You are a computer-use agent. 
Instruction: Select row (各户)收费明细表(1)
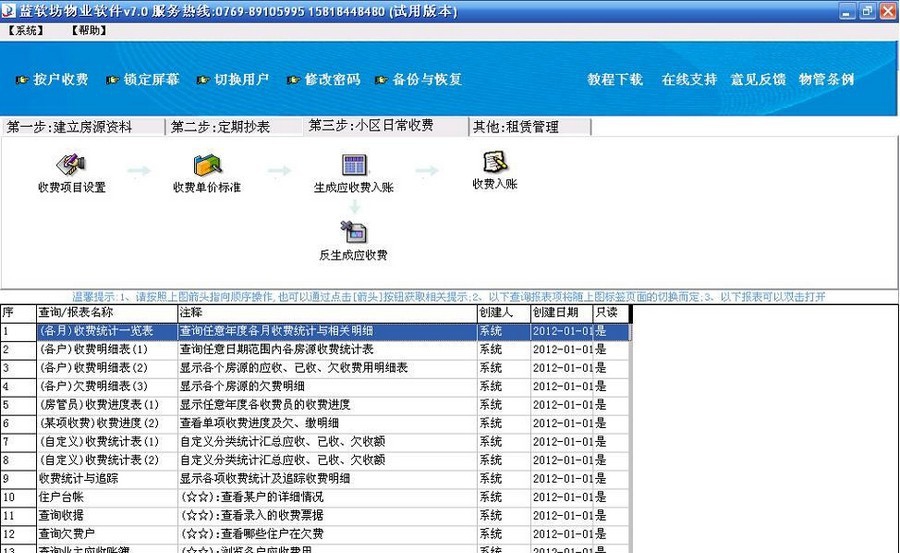pos(315,350)
